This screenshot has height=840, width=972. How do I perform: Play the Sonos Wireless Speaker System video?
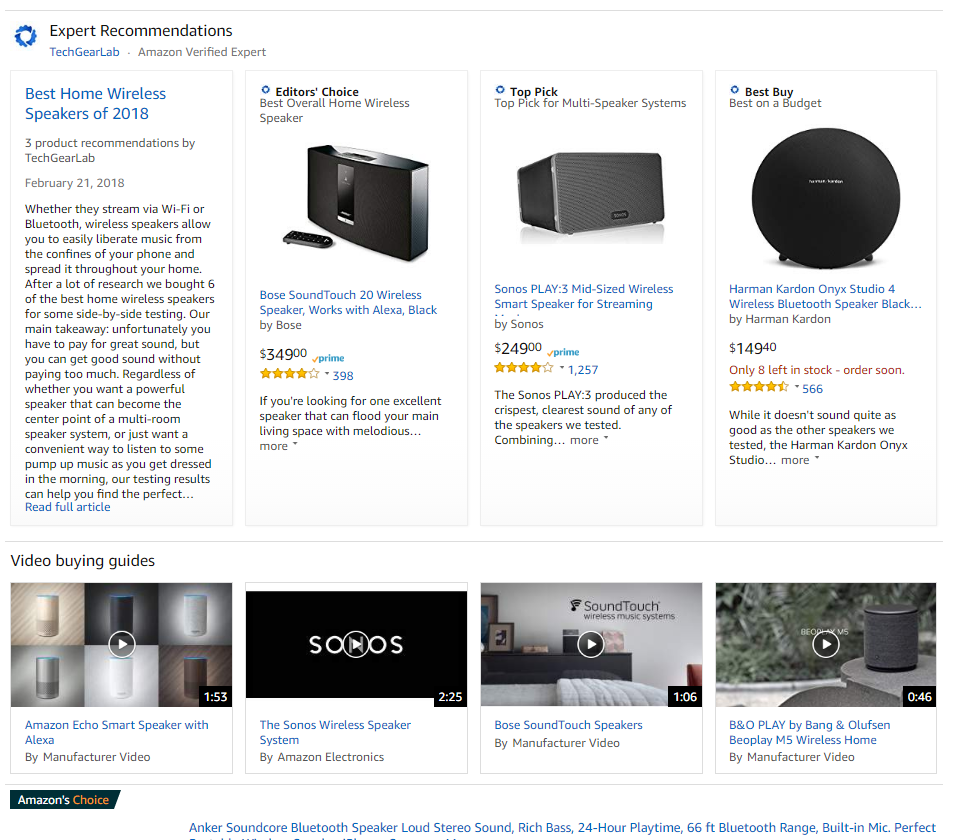pyautogui.click(x=356, y=644)
